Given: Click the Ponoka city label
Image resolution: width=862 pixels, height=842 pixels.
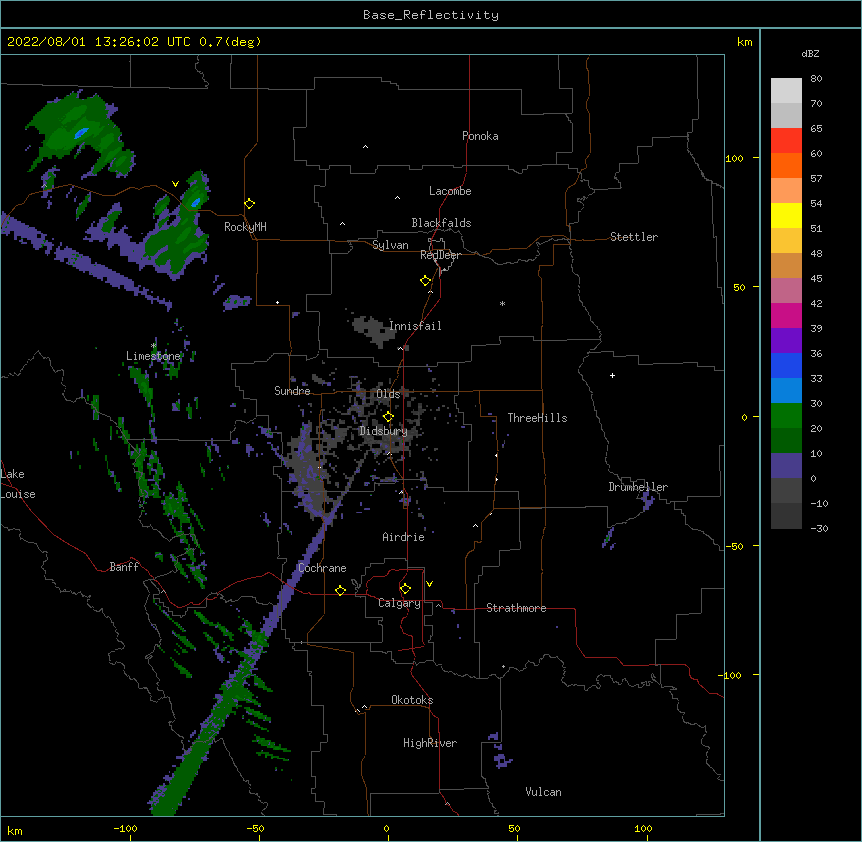Looking at the screenshot, I should click(480, 136).
